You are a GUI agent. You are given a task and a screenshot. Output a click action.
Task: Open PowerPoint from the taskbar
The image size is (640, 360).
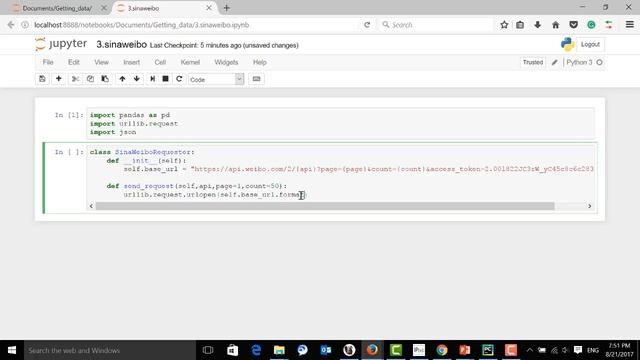pos(464,350)
